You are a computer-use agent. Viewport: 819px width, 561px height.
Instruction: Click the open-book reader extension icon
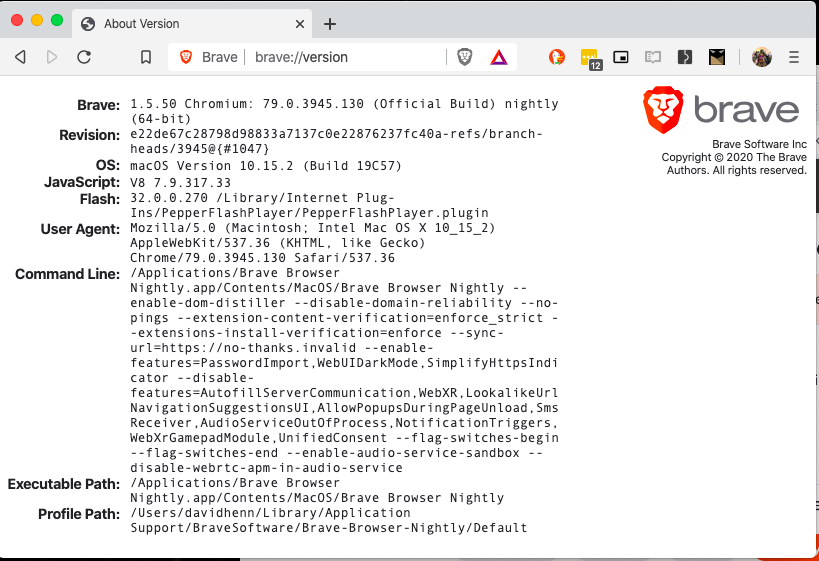(653, 57)
